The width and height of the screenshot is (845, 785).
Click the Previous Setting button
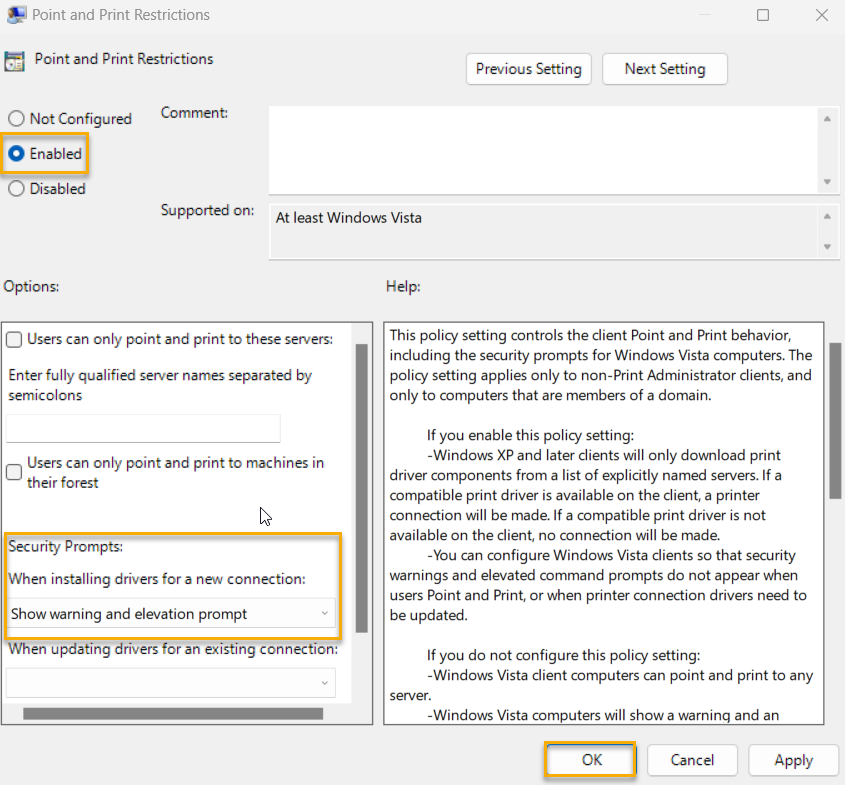tap(528, 69)
